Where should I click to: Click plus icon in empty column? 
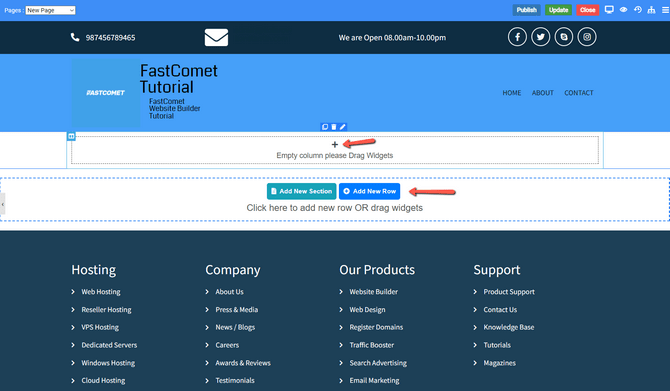tap(335, 145)
